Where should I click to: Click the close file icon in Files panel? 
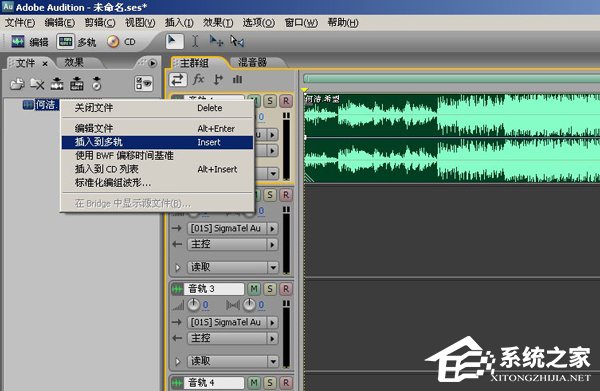coord(37,84)
